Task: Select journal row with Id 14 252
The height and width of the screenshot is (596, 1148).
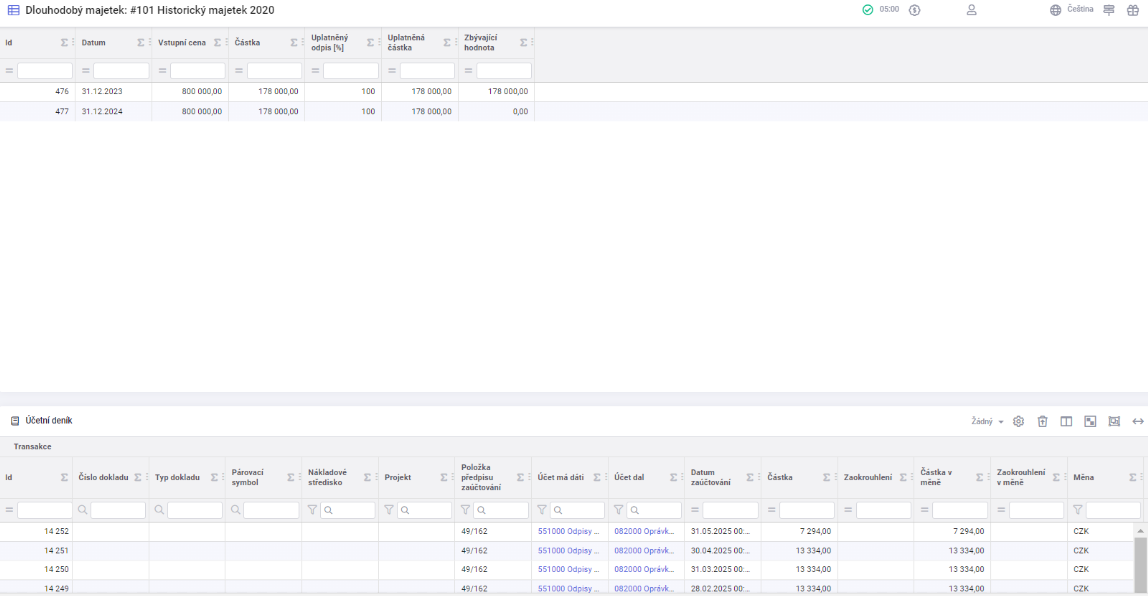Action: 567,532
